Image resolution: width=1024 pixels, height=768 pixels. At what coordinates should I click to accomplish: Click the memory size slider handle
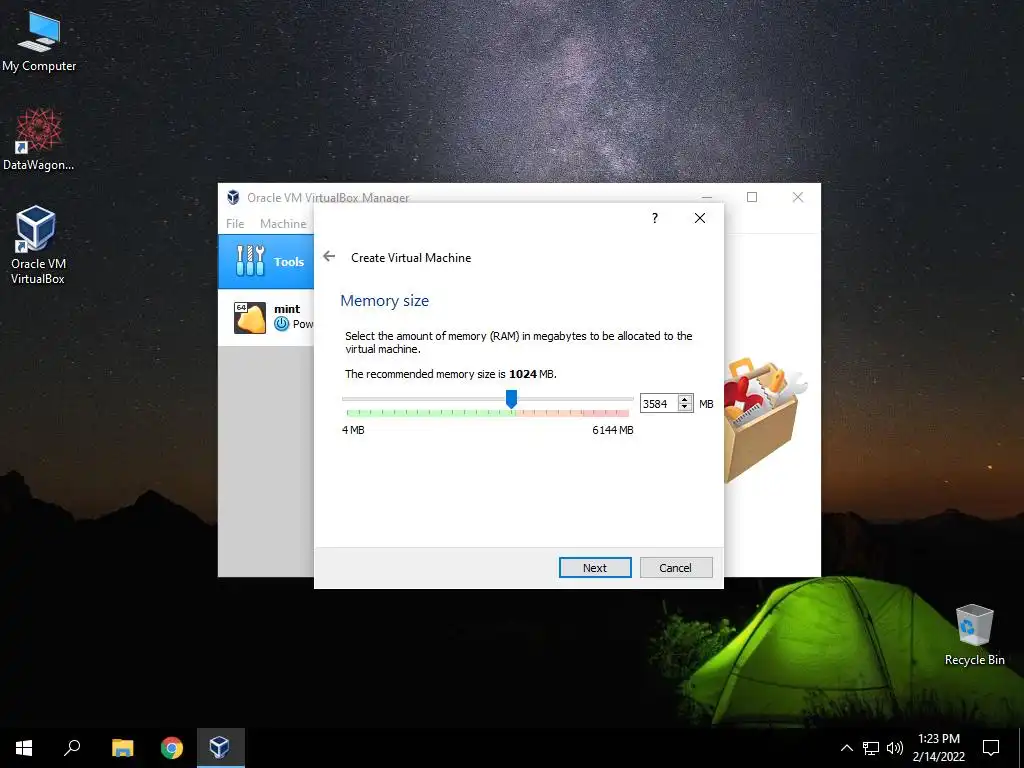point(511,398)
